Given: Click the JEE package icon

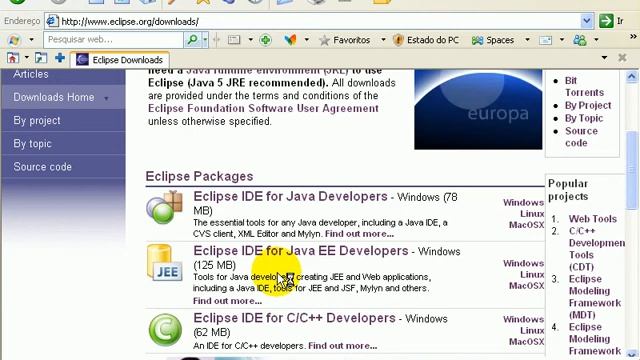Looking at the screenshot, I should click(164, 262).
